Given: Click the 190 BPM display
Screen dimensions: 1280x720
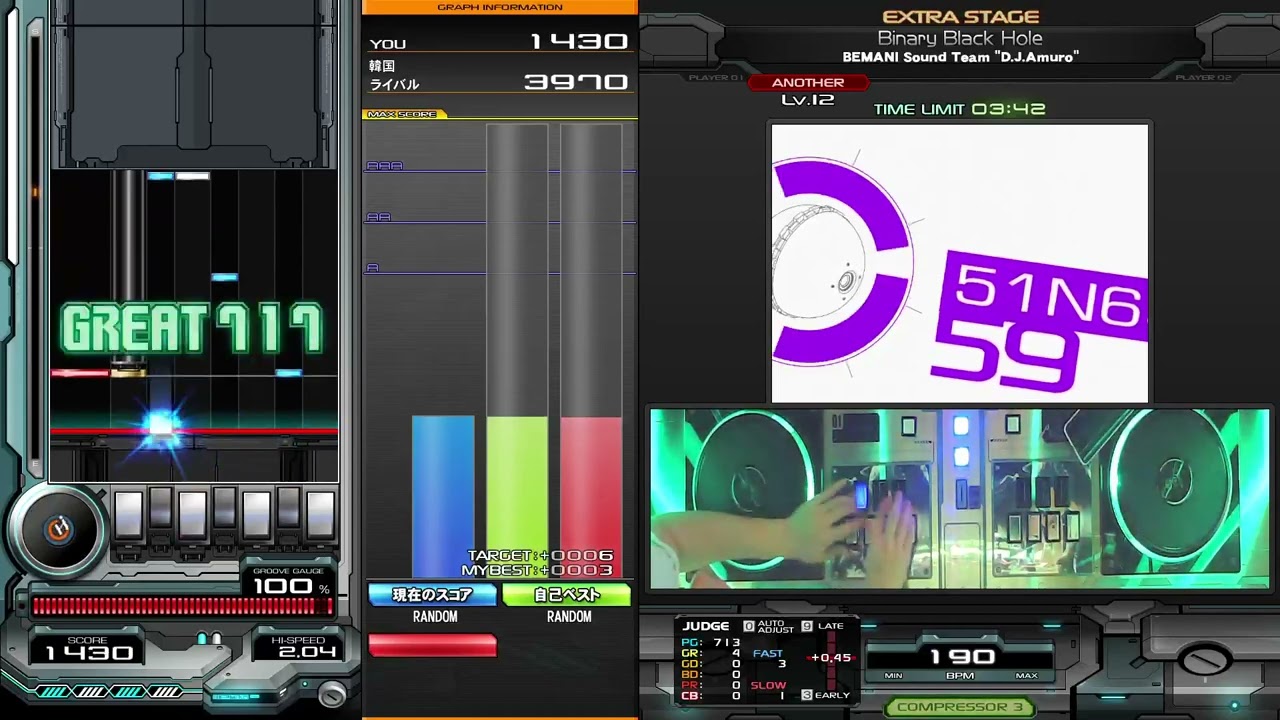Looking at the screenshot, I should coord(962,656).
